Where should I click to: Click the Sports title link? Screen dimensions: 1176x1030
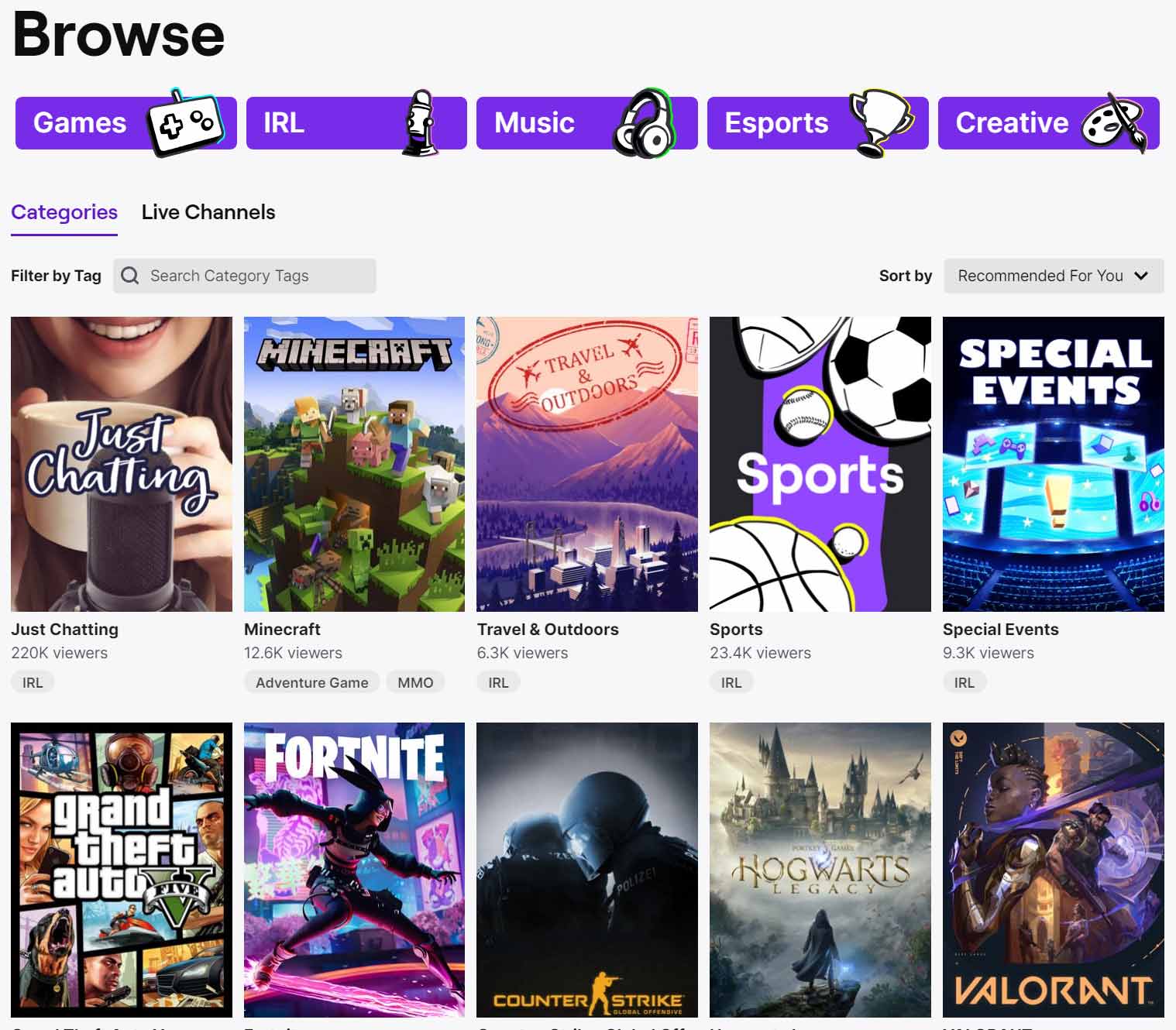coord(736,630)
